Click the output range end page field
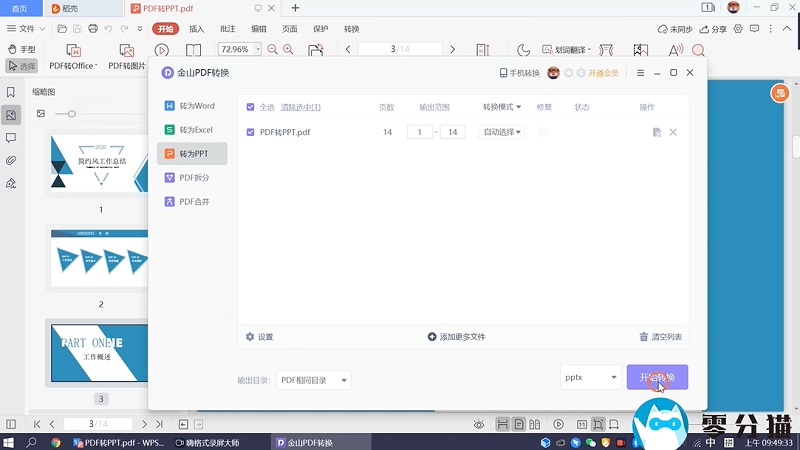This screenshot has width=800, height=450. 453,132
